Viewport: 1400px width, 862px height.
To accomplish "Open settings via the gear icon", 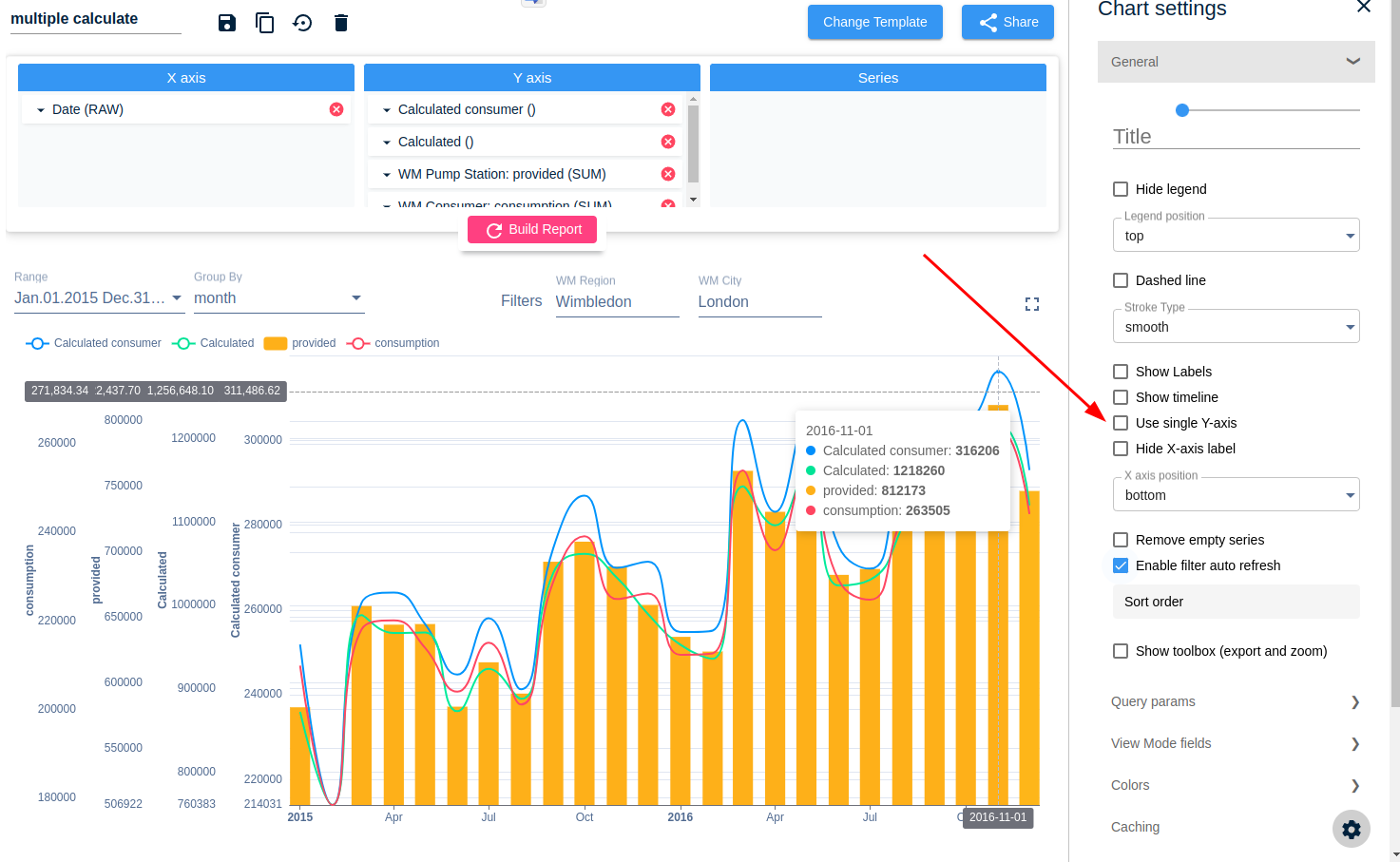I will coord(1351,829).
